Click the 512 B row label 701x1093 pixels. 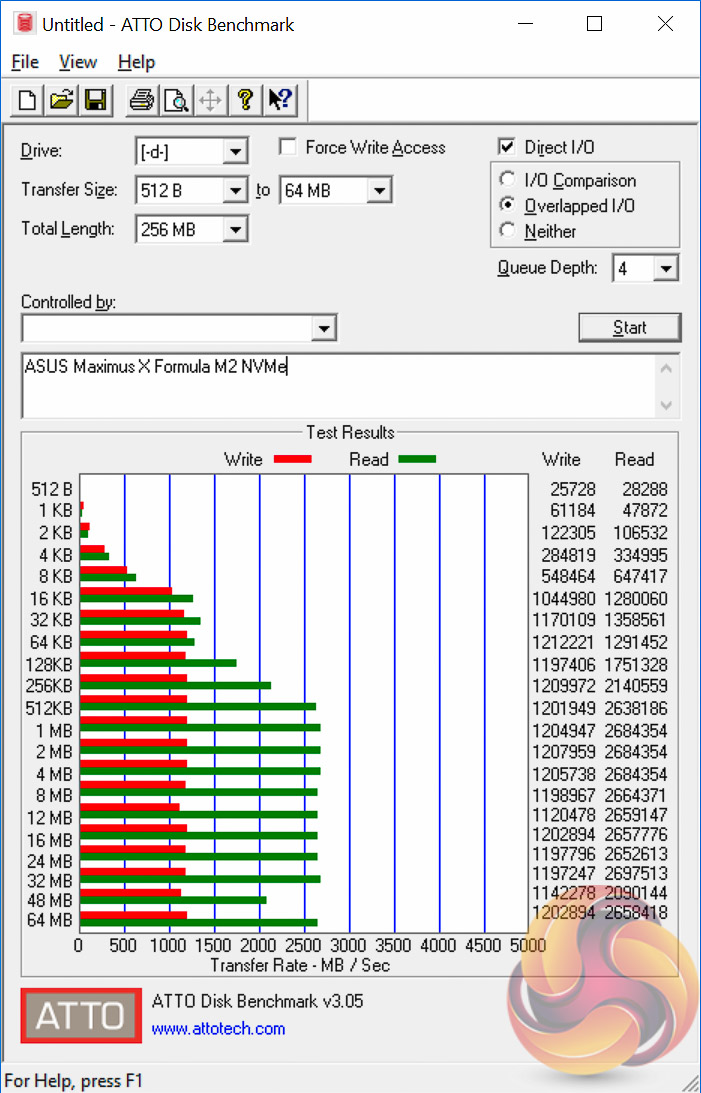point(52,489)
